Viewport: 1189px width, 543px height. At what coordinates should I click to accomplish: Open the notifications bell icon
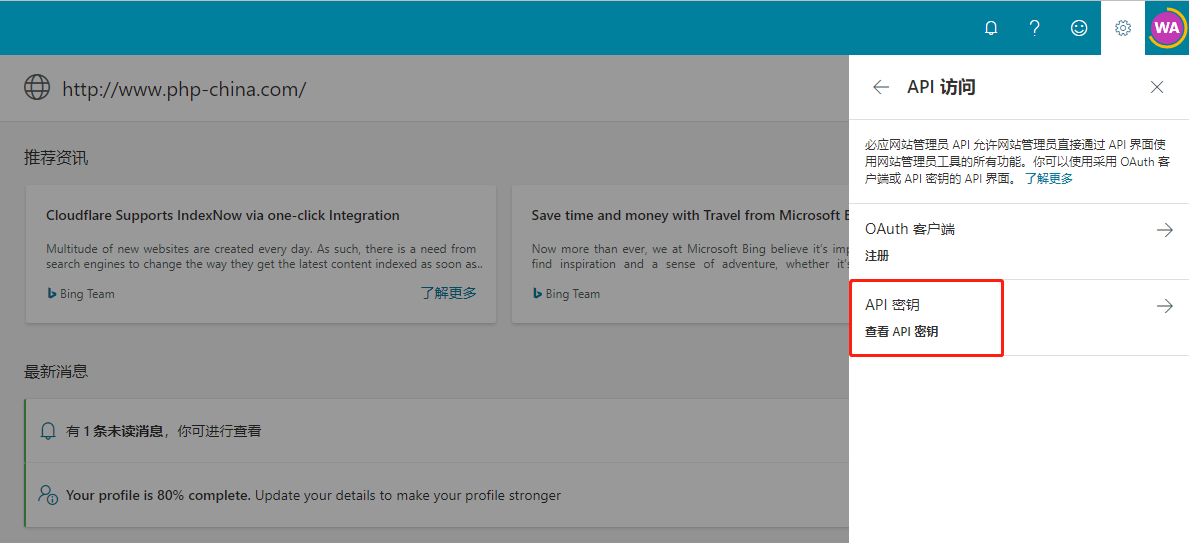[x=990, y=28]
